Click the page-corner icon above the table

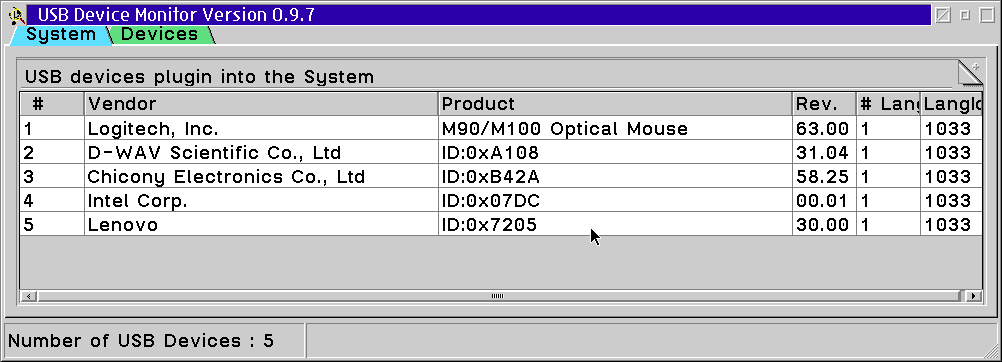click(970, 73)
